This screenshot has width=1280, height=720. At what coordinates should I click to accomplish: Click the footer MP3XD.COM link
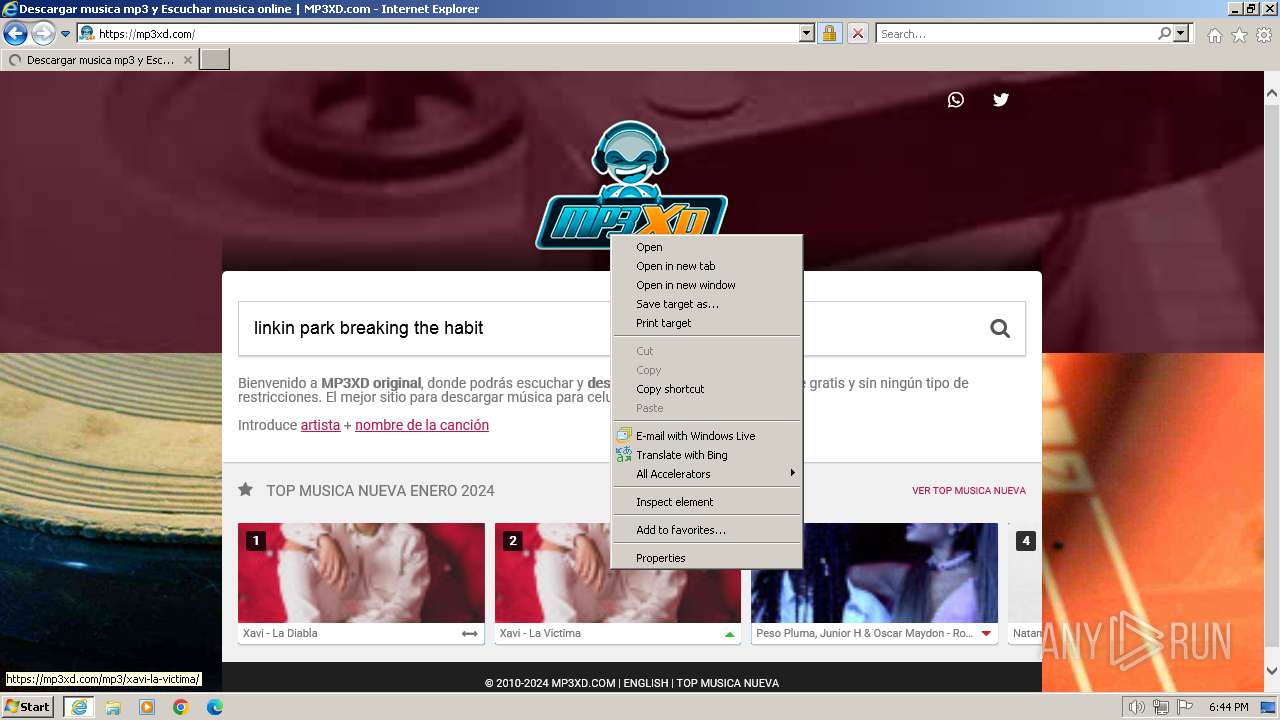(x=583, y=683)
